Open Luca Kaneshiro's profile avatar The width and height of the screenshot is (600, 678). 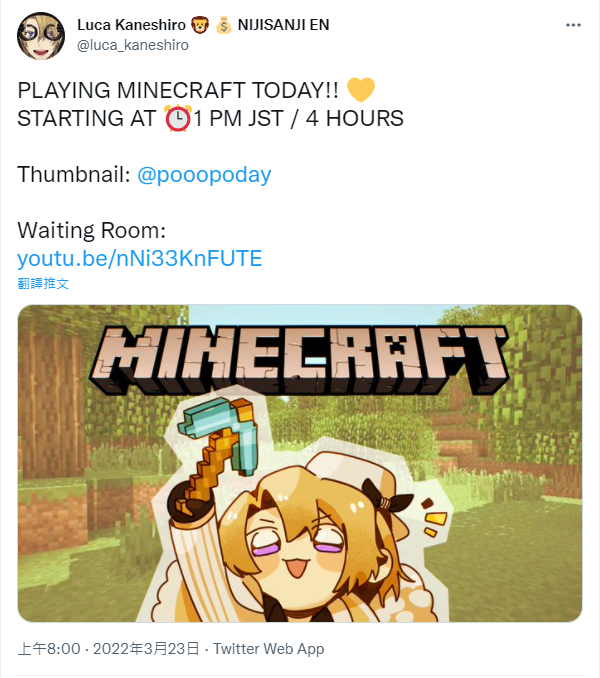(x=41, y=36)
